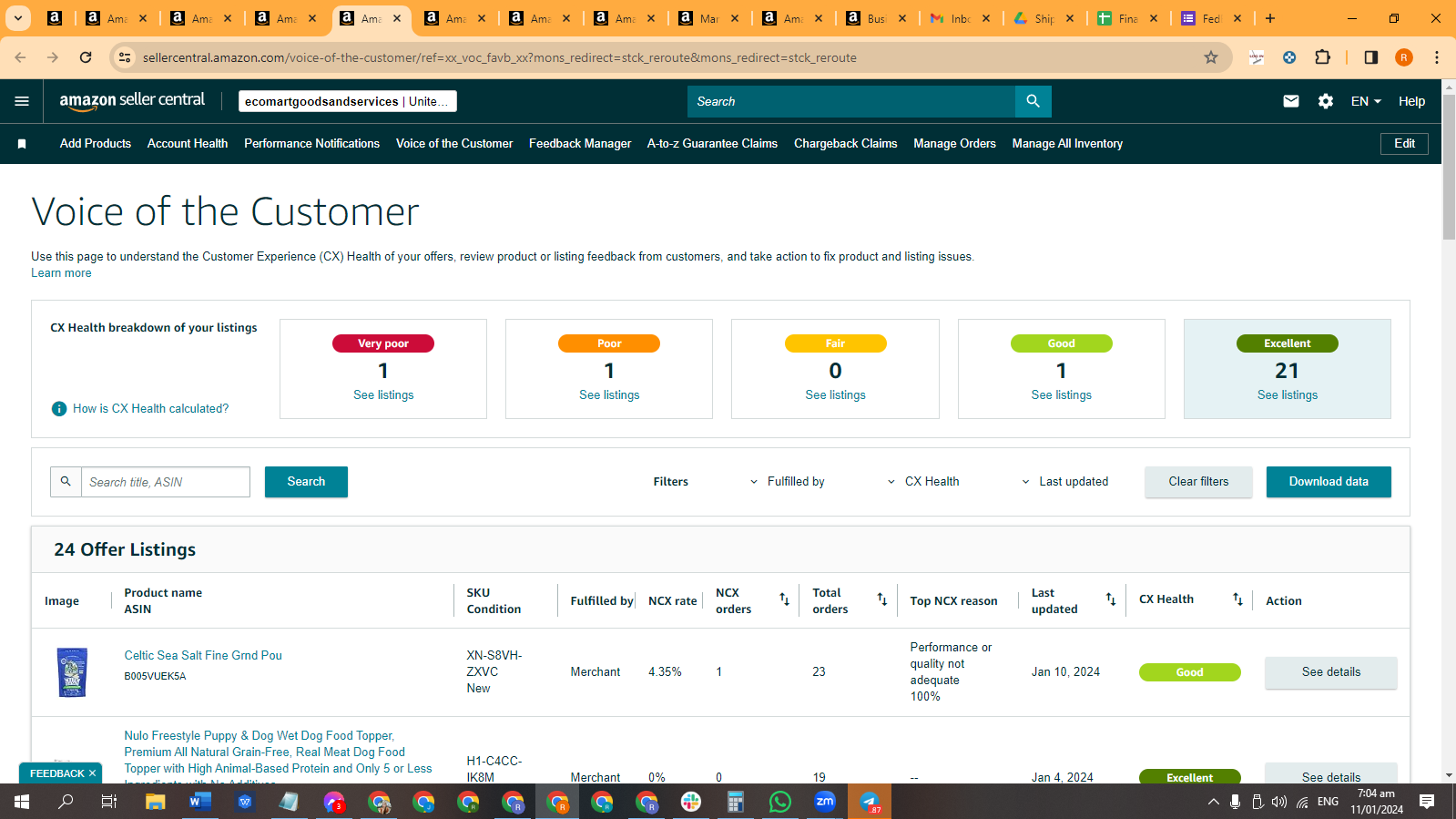This screenshot has width=1456, height=819.
Task: Sort the table by CX Health column
Action: 1237,599
